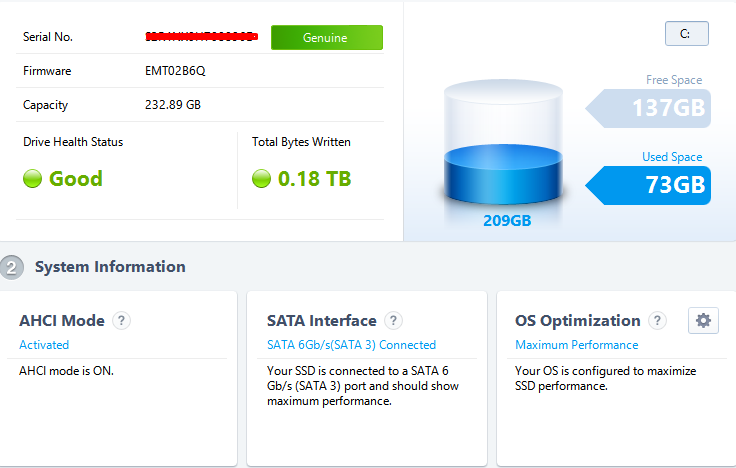This screenshot has height=468, width=736.
Task: Click SATA 6Gb/s(SATA 3) Connected link
Action: (x=351, y=345)
